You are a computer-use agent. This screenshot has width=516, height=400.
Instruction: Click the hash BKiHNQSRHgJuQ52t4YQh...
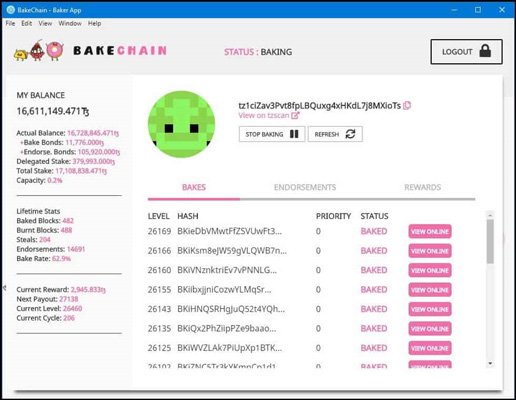[x=231, y=309]
